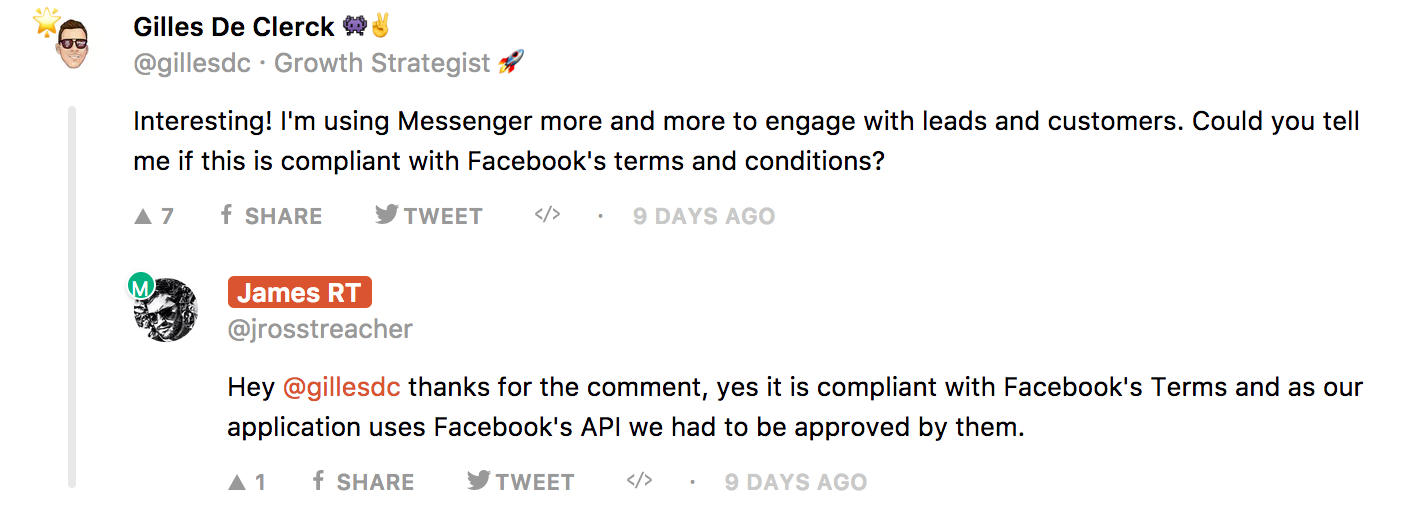Click SHARE text under Gilles's comment
Screen dimensions: 1402x522
point(283,216)
